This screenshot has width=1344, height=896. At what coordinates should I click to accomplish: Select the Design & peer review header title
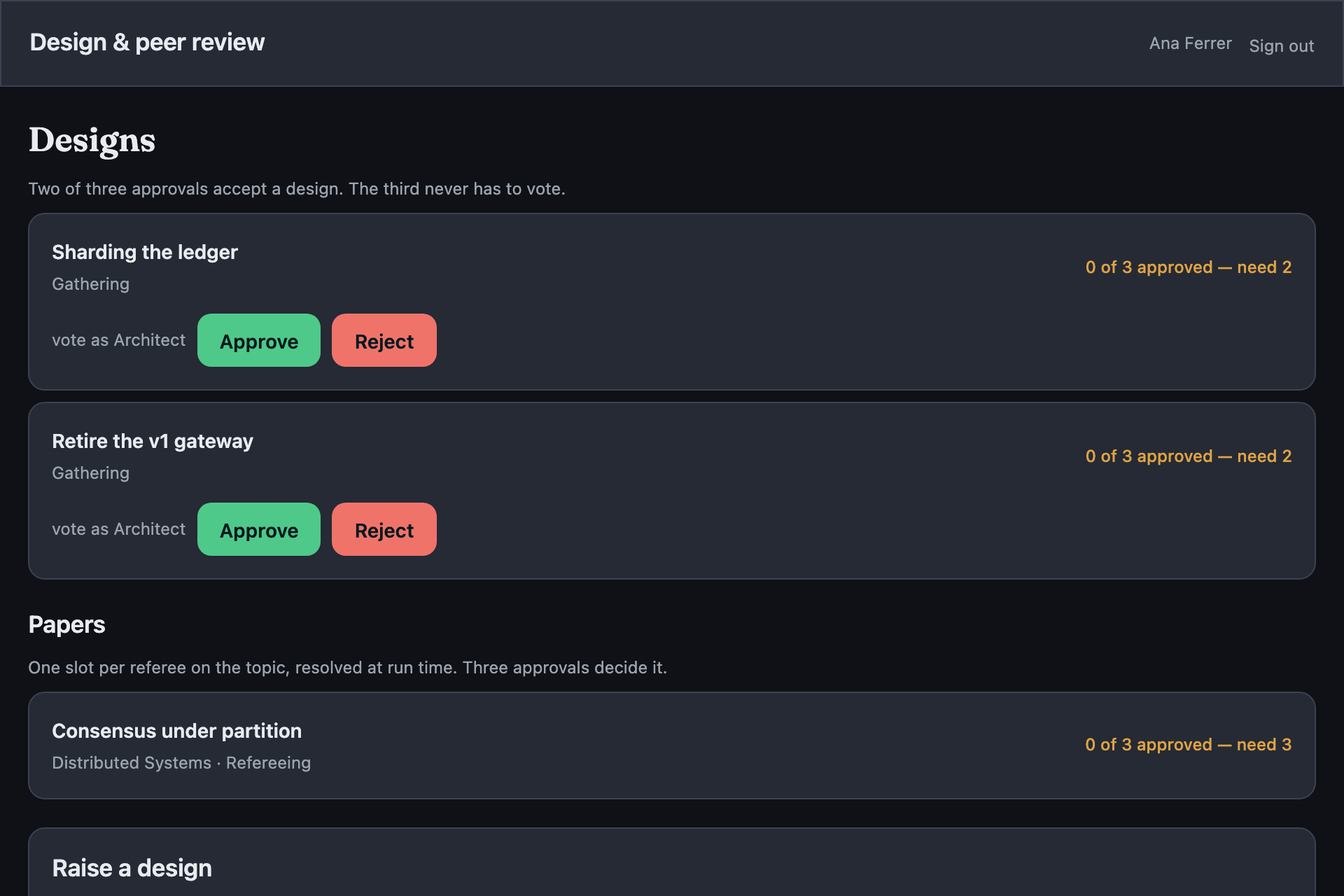(147, 43)
